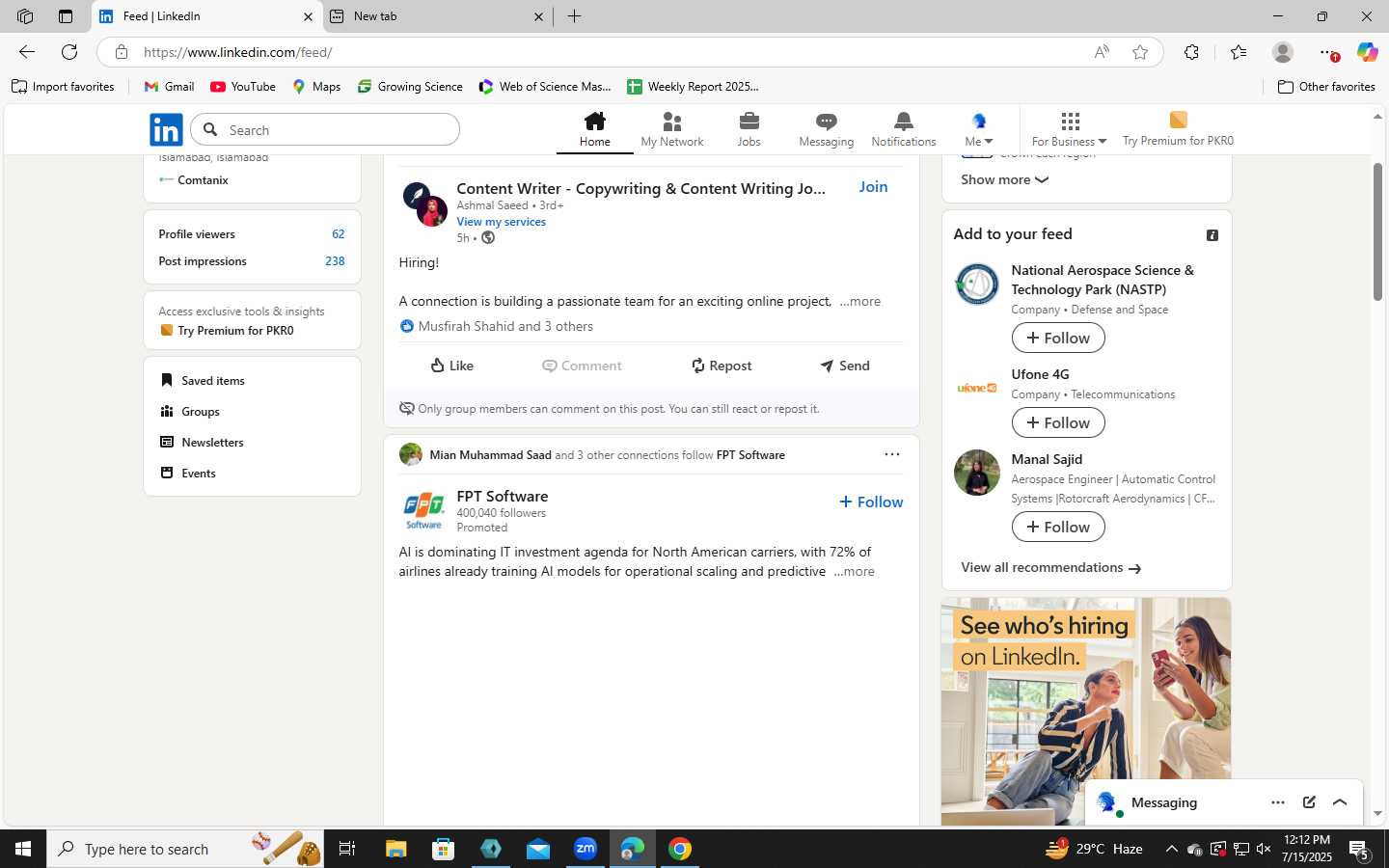Open Other favorites folder
The image size is (1389, 868).
[1326, 87]
